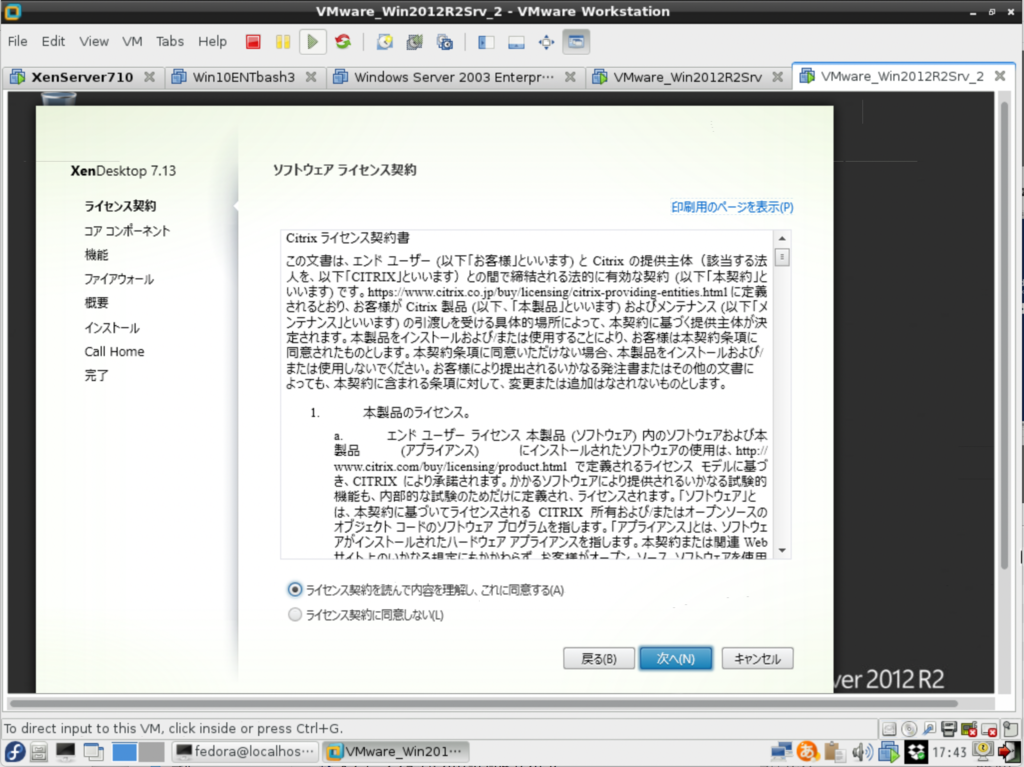This screenshot has width=1024, height=767.
Task: Open the VM menu
Action: 132,42
